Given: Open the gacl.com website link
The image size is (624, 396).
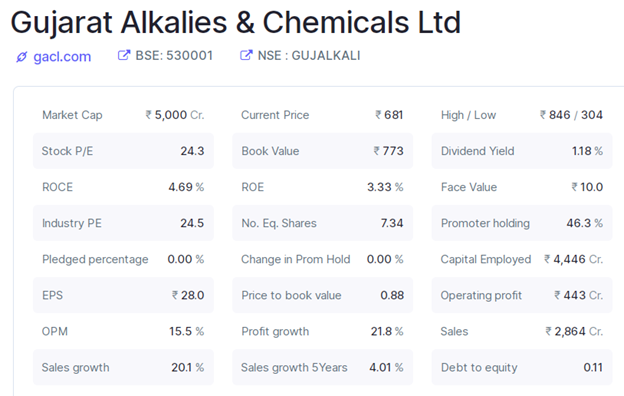Looking at the screenshot, I should click(62, 57).
